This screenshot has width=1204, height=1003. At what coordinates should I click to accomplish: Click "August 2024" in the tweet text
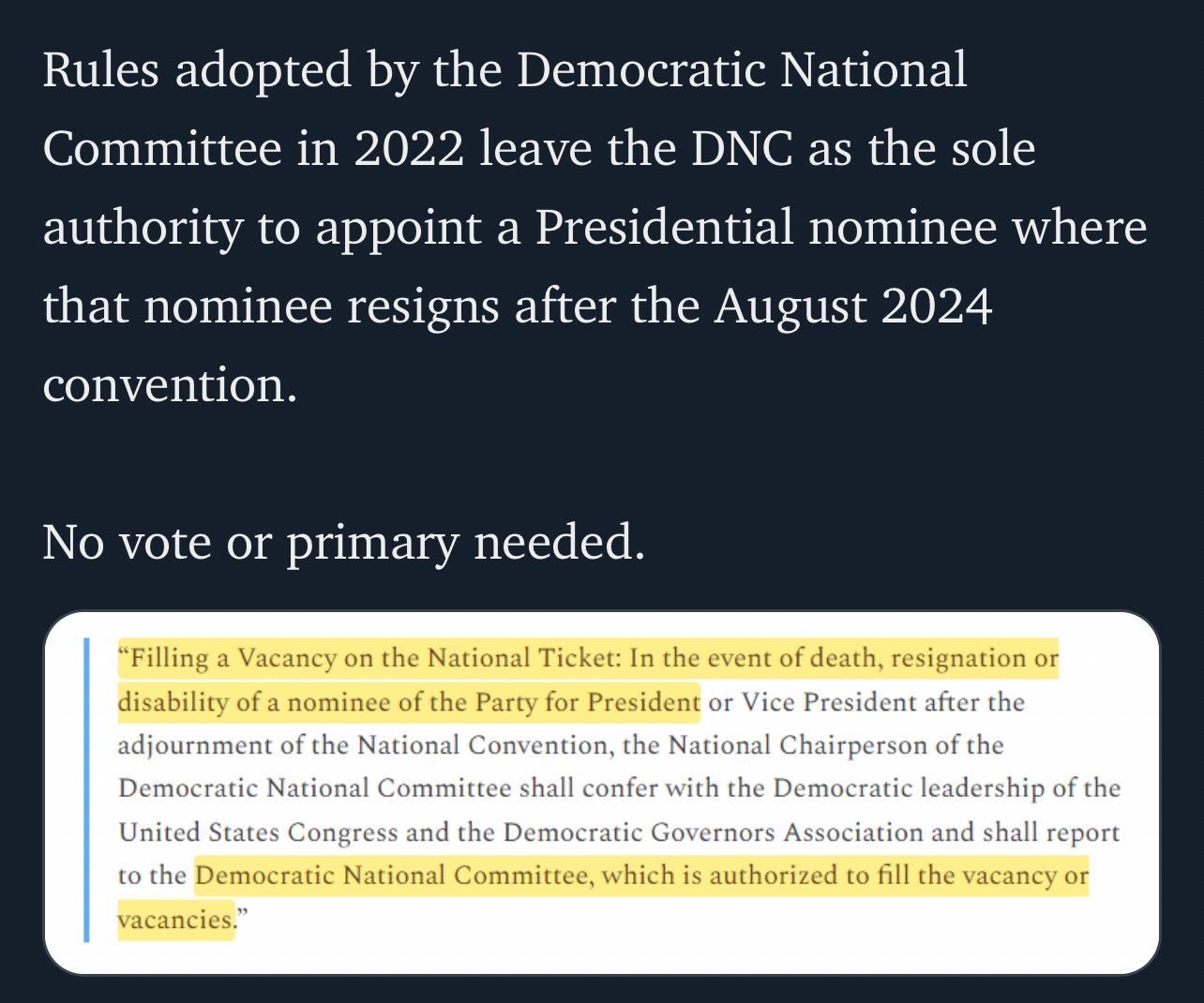point(852,306)
